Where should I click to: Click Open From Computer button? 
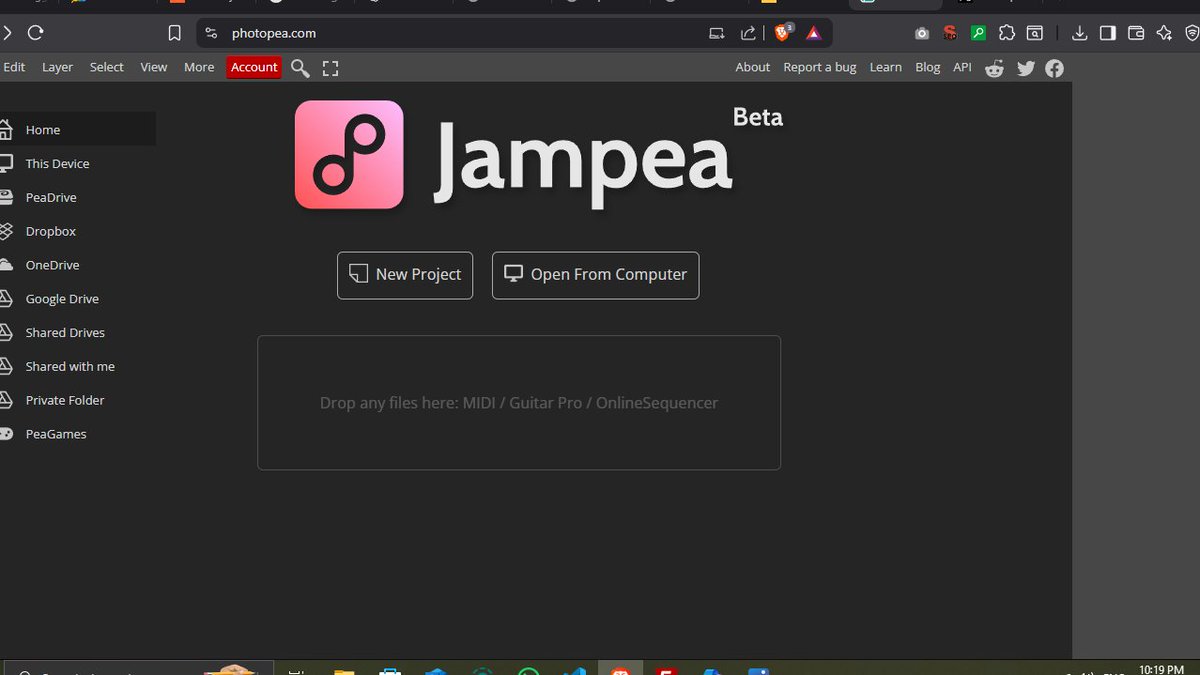point(595,275)
